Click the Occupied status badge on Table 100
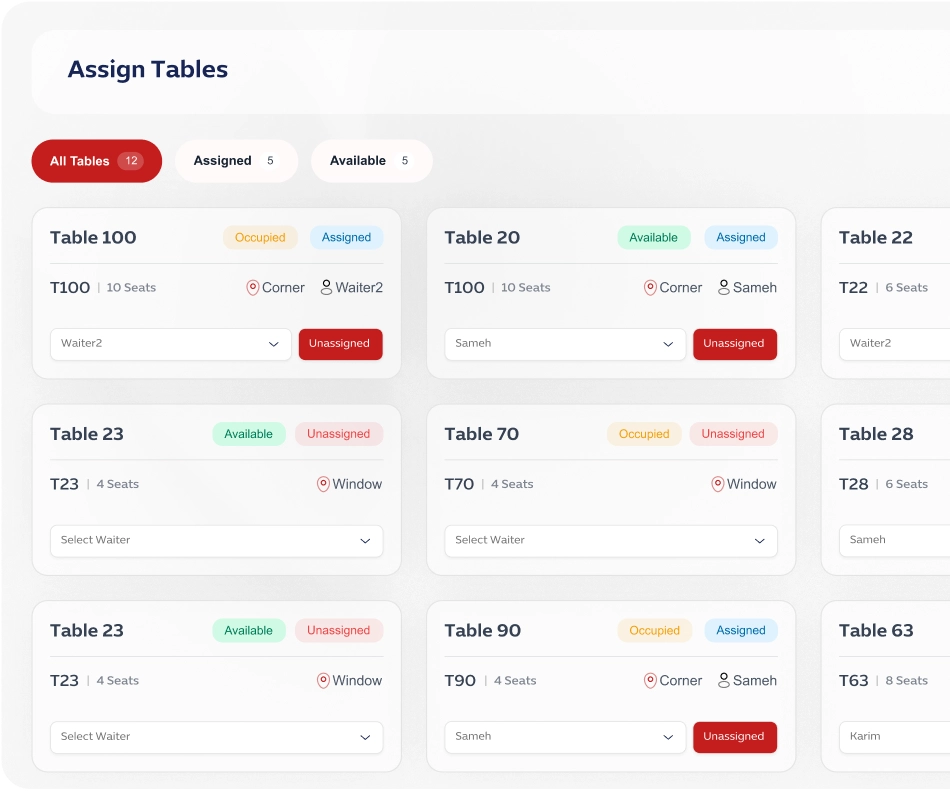This screenshot has height=791, width=950. click(260, 238)
